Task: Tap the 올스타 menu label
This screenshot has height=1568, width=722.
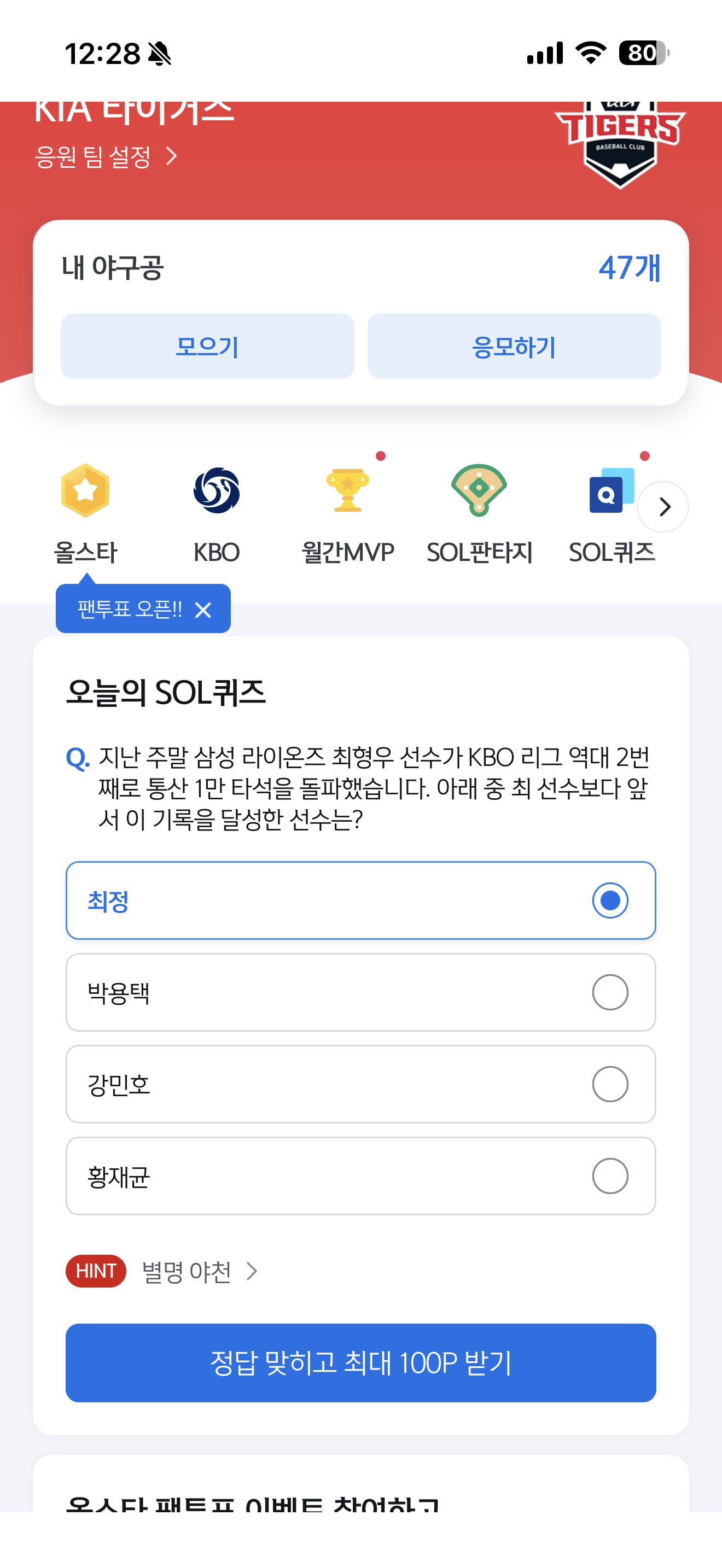Action: [x=85, y=553]
